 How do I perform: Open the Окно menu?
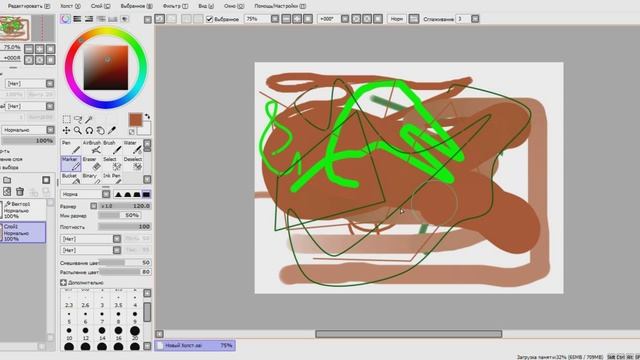click(x=234, y=6)
